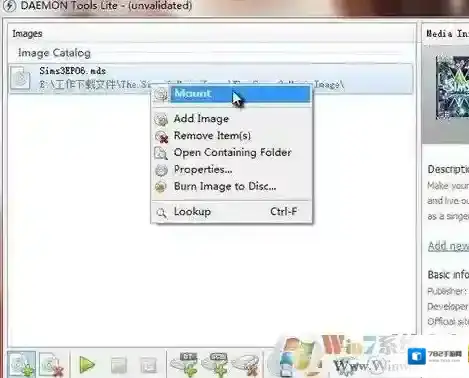Image resolution: width=469 pixels, height=378 pixels.
Task: Click the DAEMON Tools lightning title icon
Action: click(x=10, y=6)
